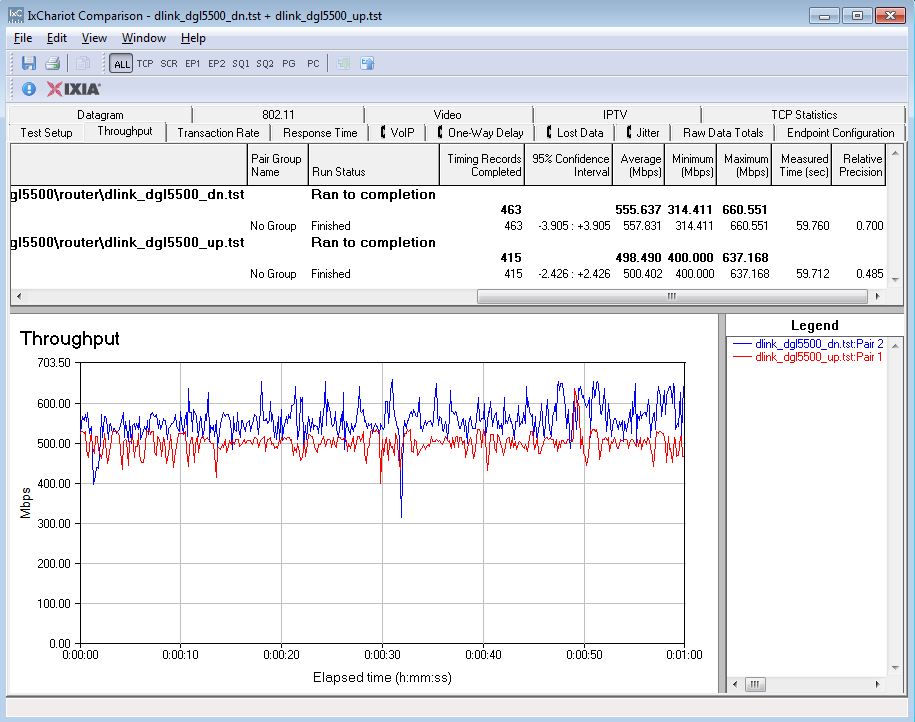Open the View menu

pos(94,38)
